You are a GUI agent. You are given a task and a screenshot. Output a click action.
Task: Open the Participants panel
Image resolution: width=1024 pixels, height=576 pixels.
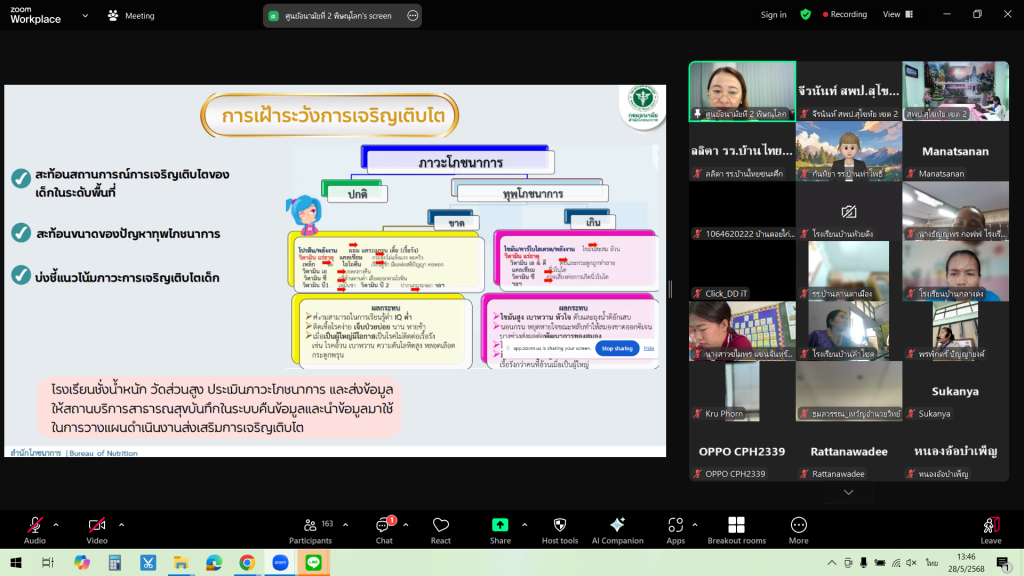click(311, 530)
